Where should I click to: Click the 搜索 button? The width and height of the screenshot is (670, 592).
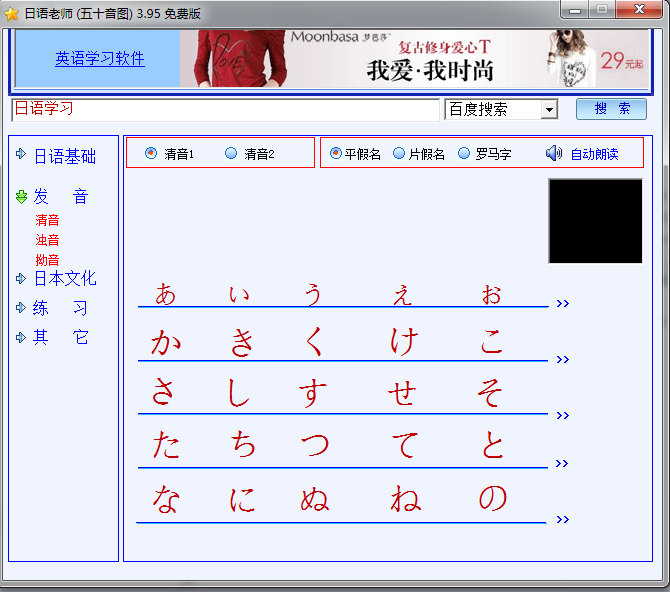[611, 109]
